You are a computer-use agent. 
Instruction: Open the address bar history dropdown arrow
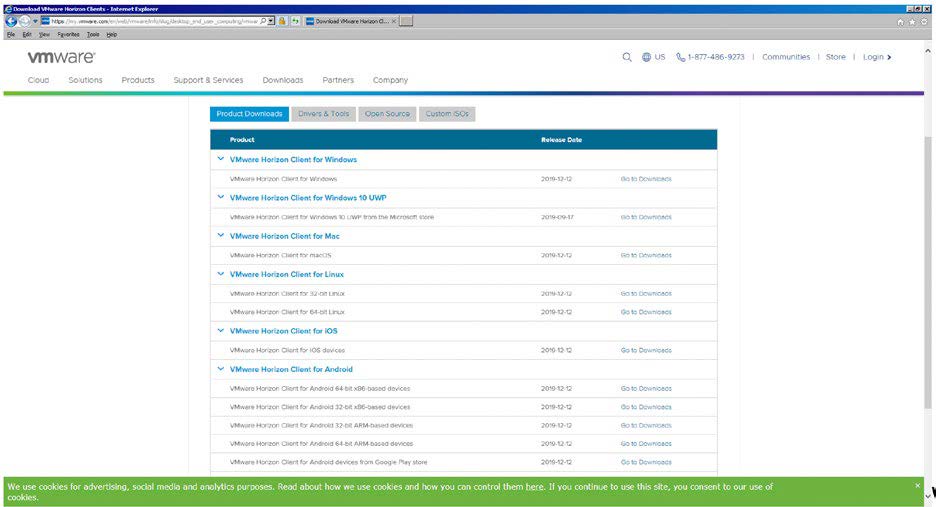271,21
